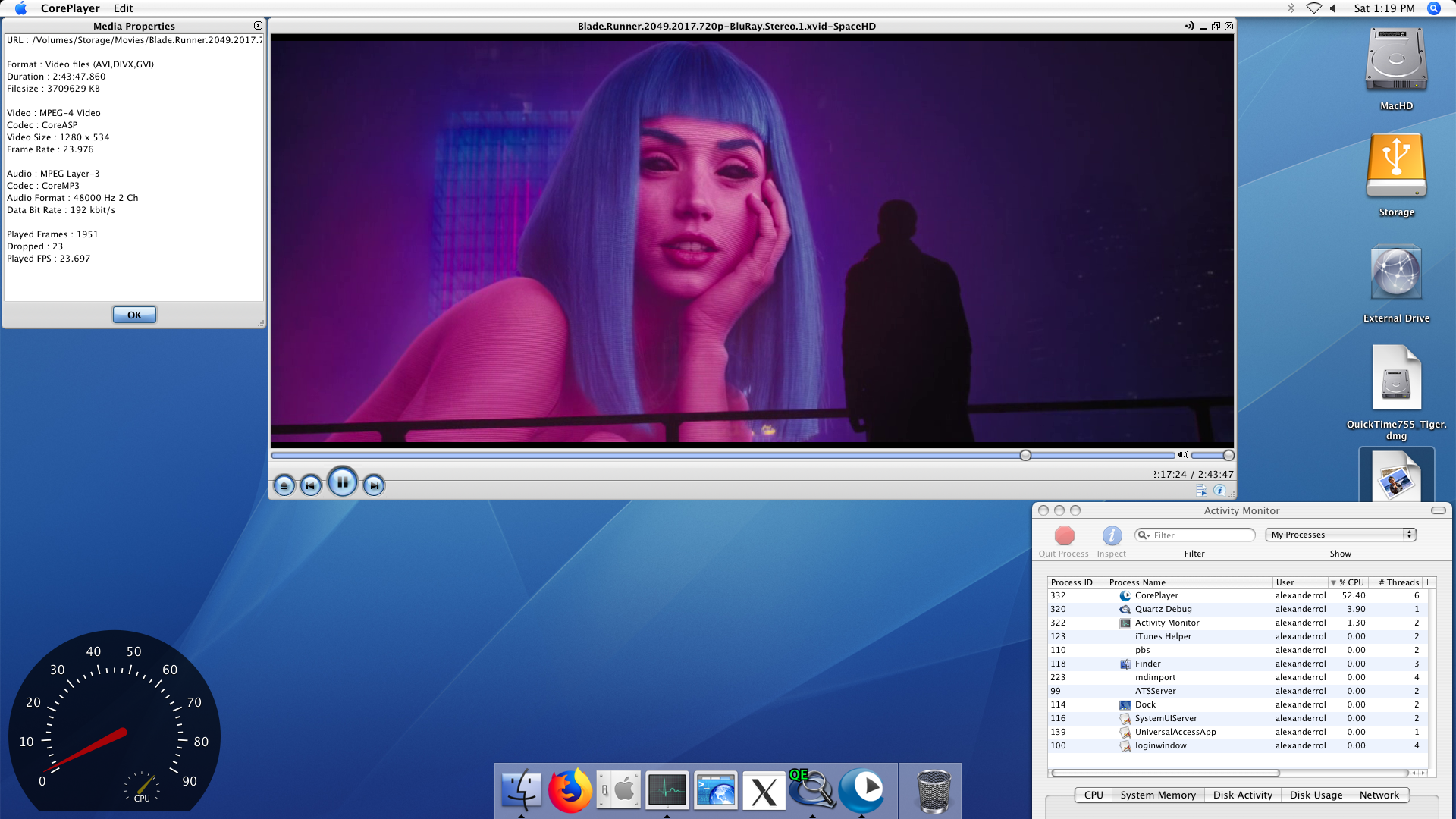Open Quartz Debug from the Dock
The image size is (1456, 819).
point(812,789)
